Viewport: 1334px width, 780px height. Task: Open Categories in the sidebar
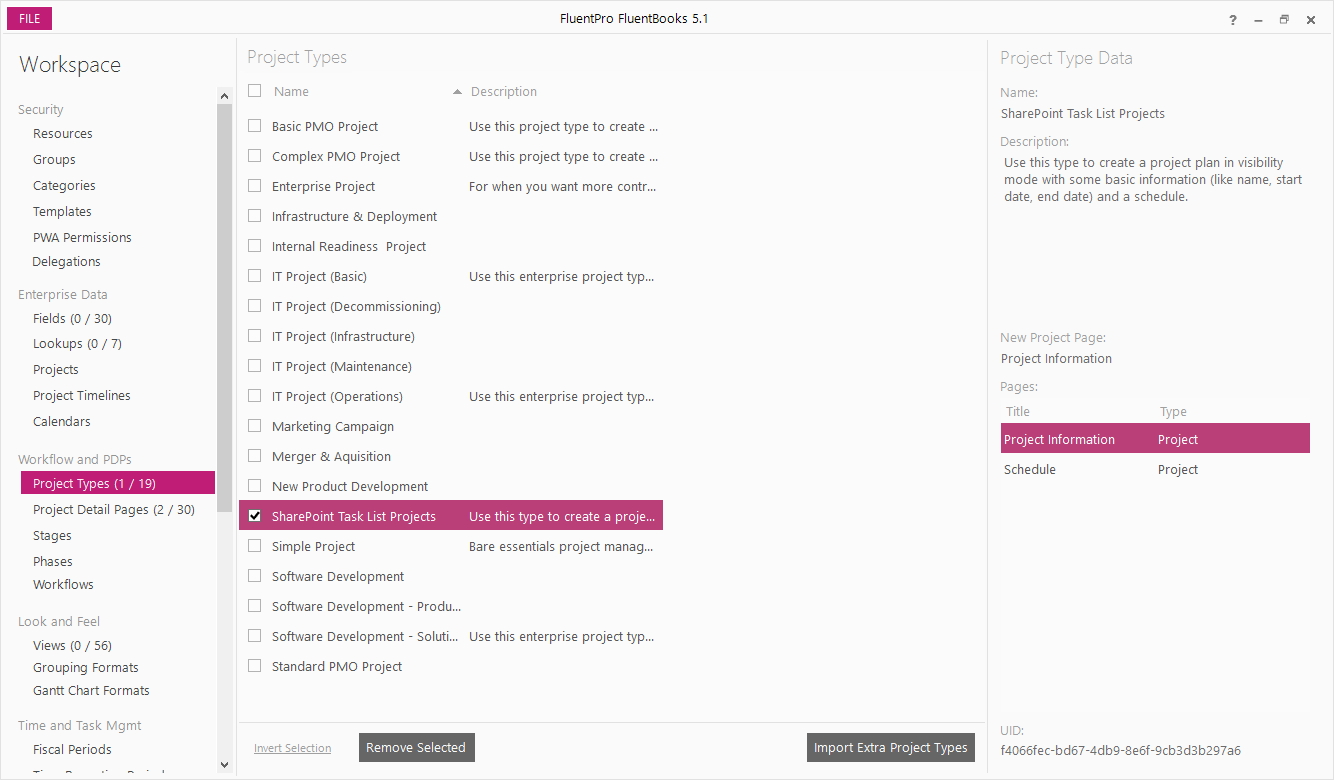point(64,186)
